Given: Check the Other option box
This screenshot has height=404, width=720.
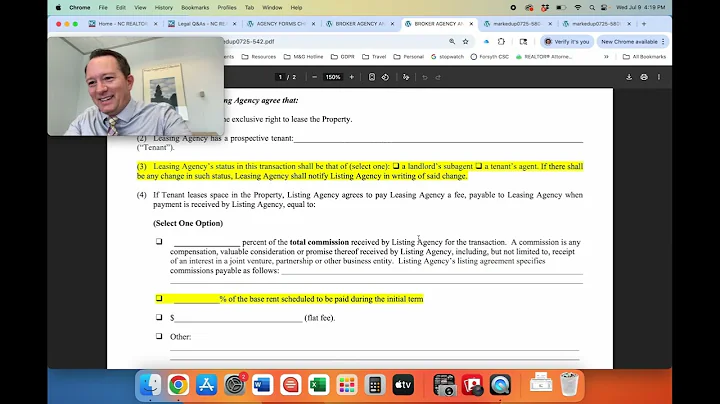Looking at the screenshot, I should point(159,336).
